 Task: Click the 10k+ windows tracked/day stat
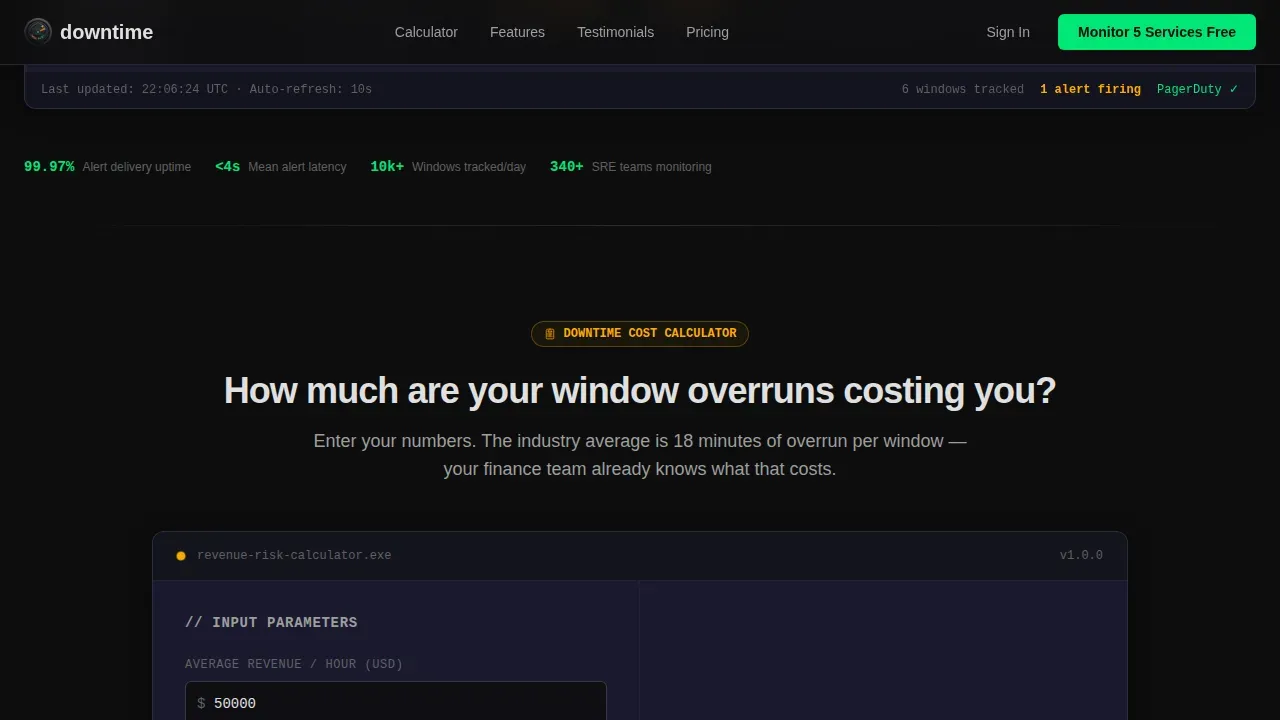click(448, 167)
